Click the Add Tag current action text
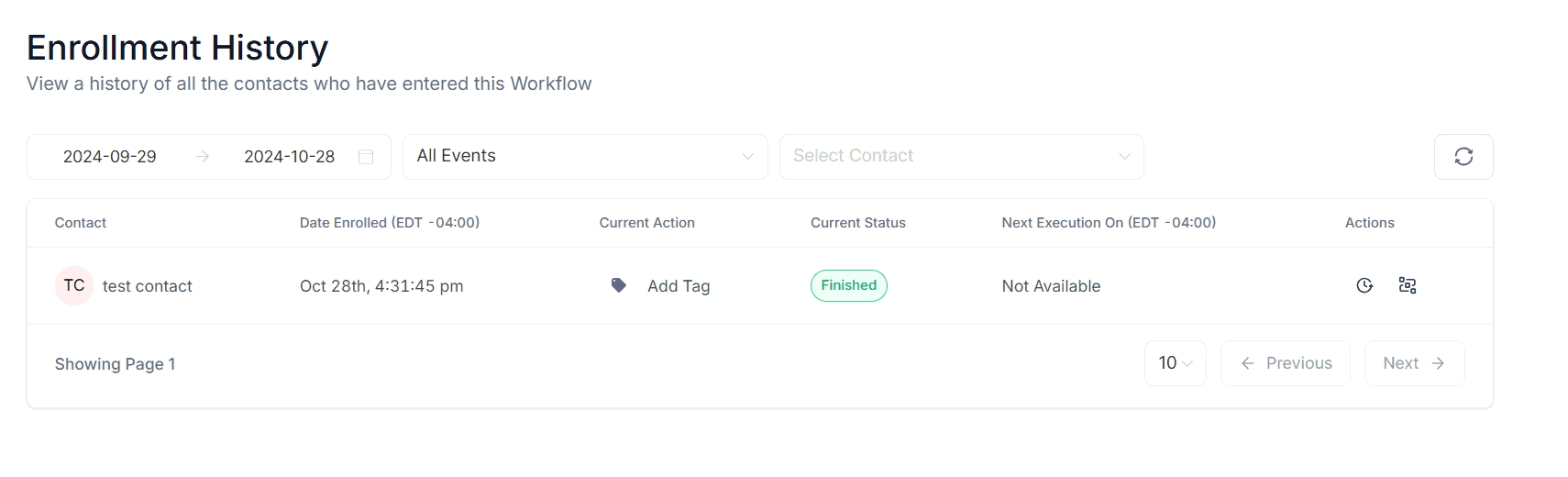The width and height of the screenshot is (1568, 477). (679, 286)
